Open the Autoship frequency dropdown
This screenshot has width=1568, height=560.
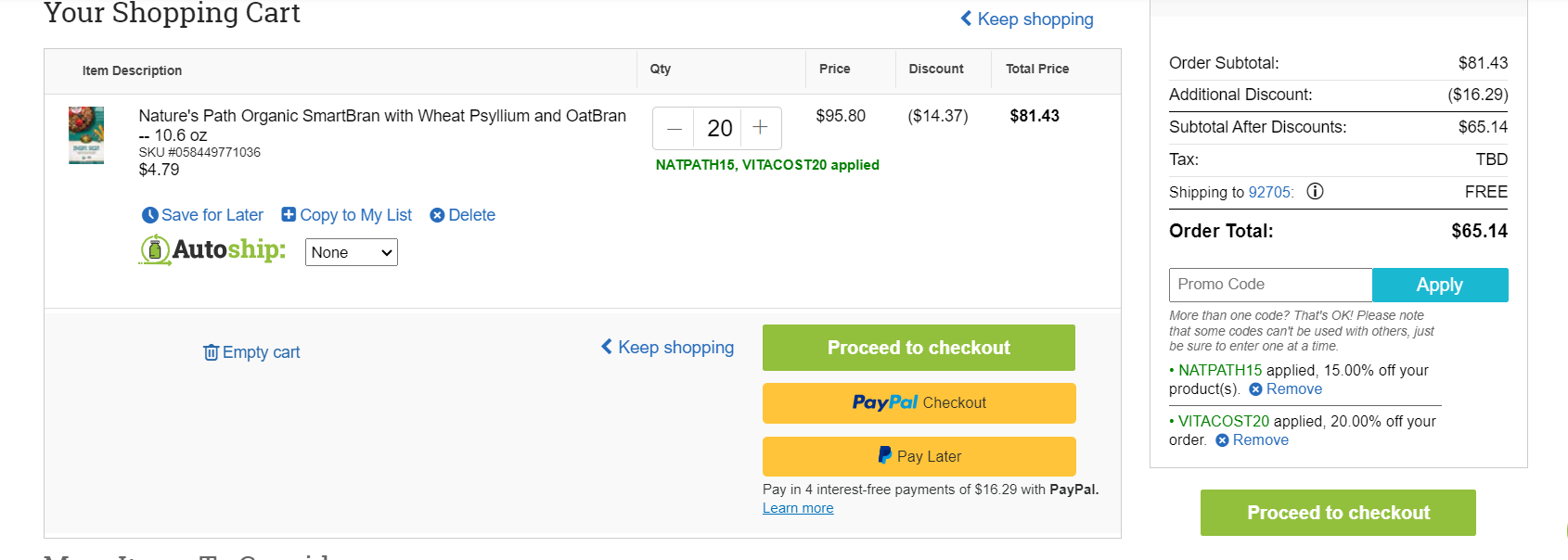(352, 252)
